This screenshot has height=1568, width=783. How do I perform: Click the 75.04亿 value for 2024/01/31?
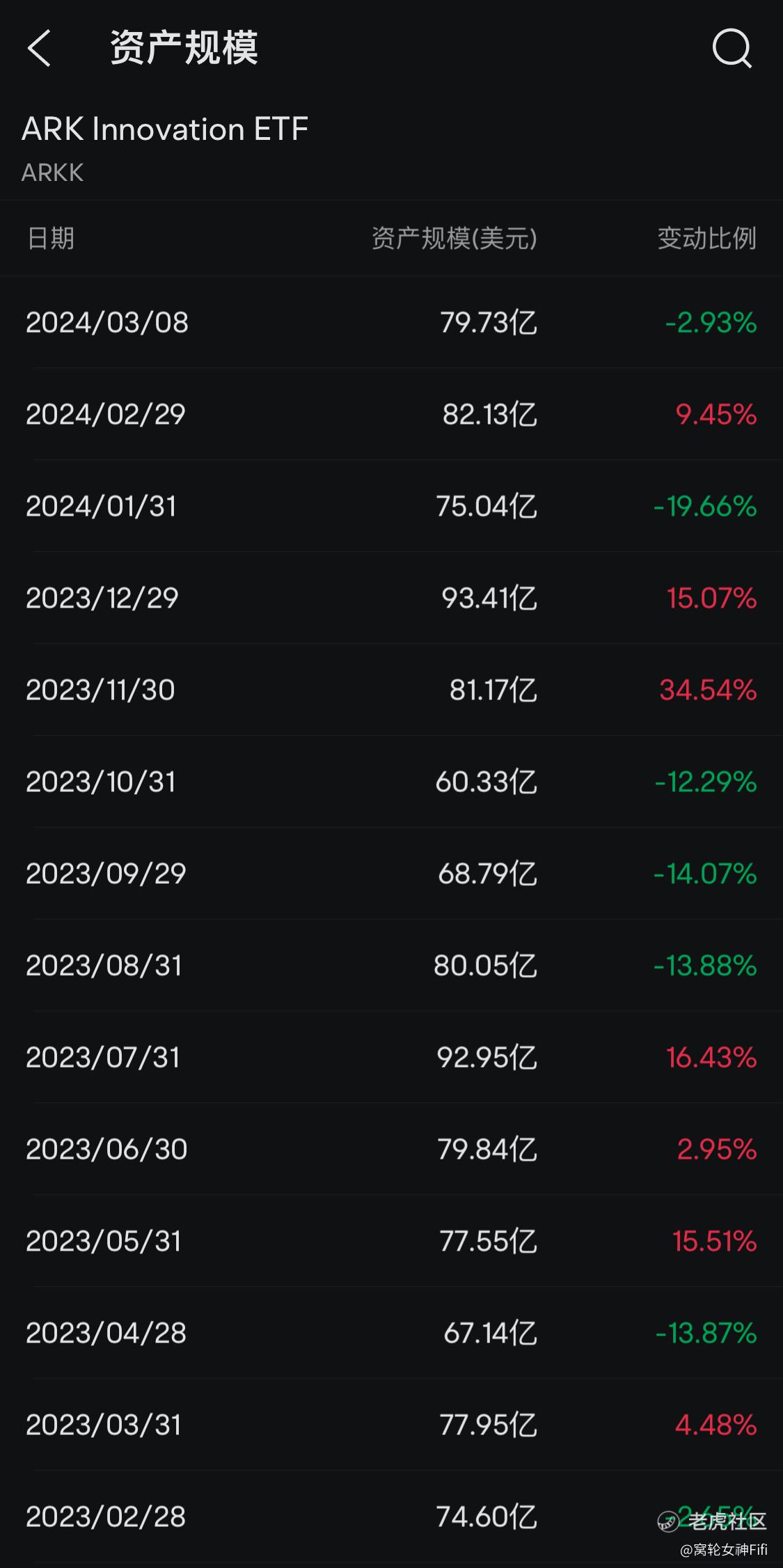click(x=487, y=506)
